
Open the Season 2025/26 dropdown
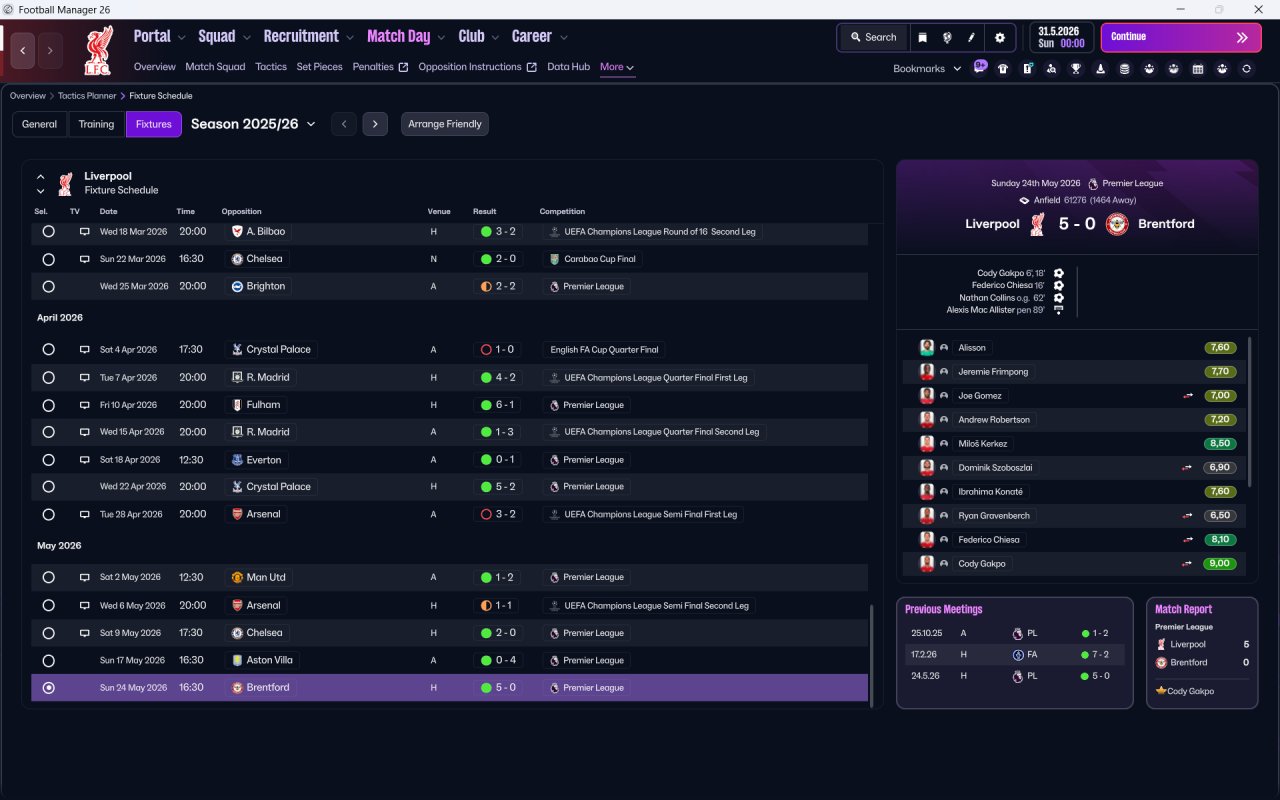point(253,124)
